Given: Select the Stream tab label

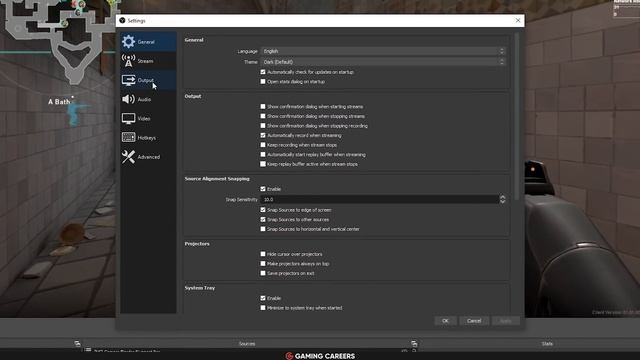Looking at the screenshot, I should pos(145,61).
